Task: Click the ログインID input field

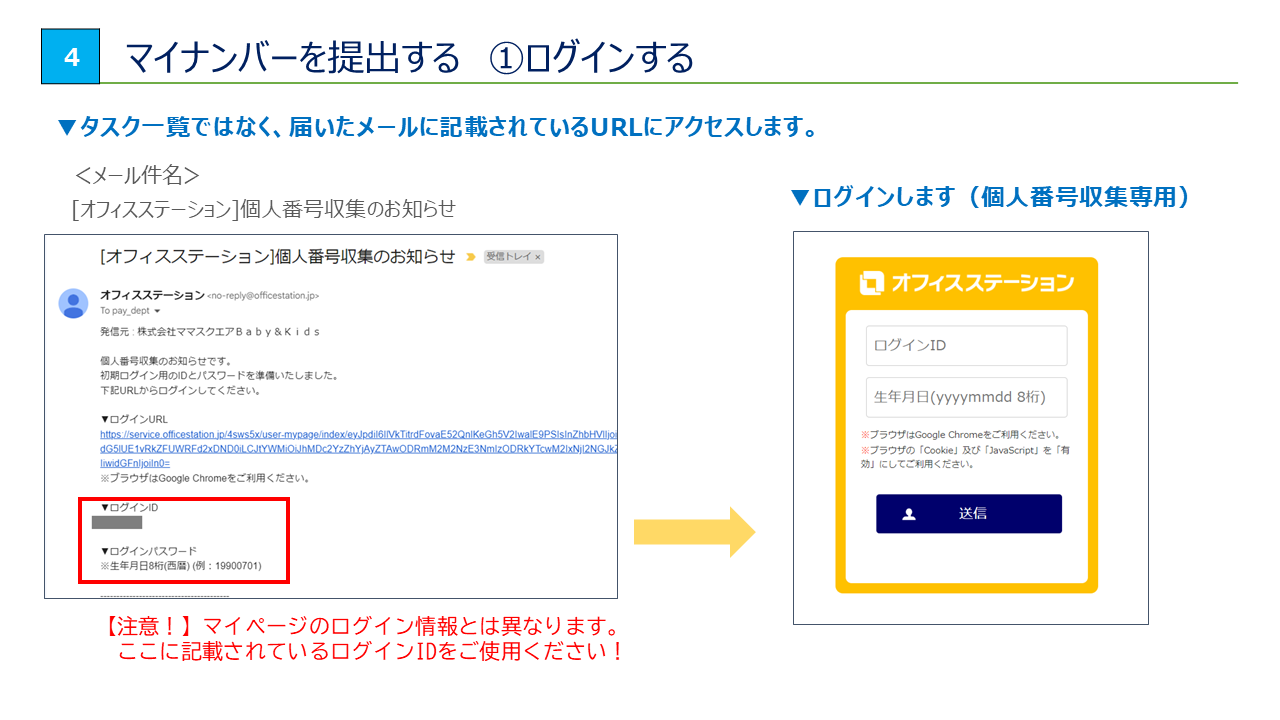Action: (966, 346)
